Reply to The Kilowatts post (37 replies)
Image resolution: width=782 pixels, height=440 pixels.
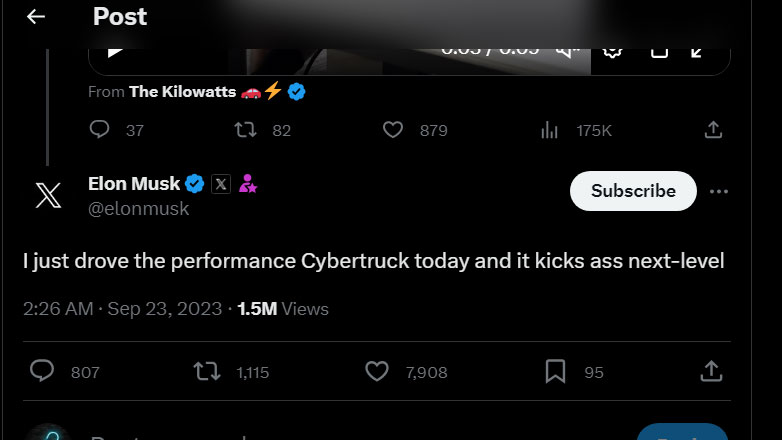[100, 130]
